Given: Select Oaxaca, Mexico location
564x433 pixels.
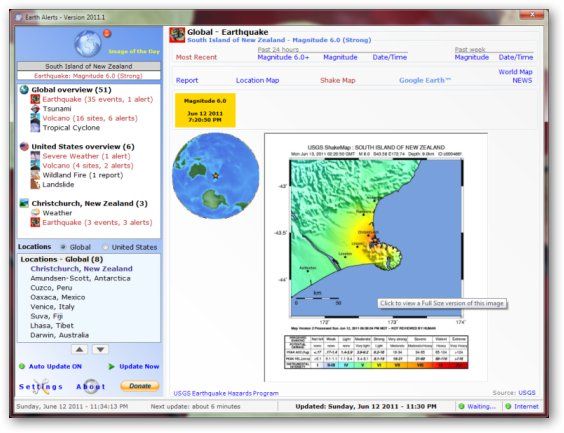Looking at the screenshot, I should tap(58, 297).
